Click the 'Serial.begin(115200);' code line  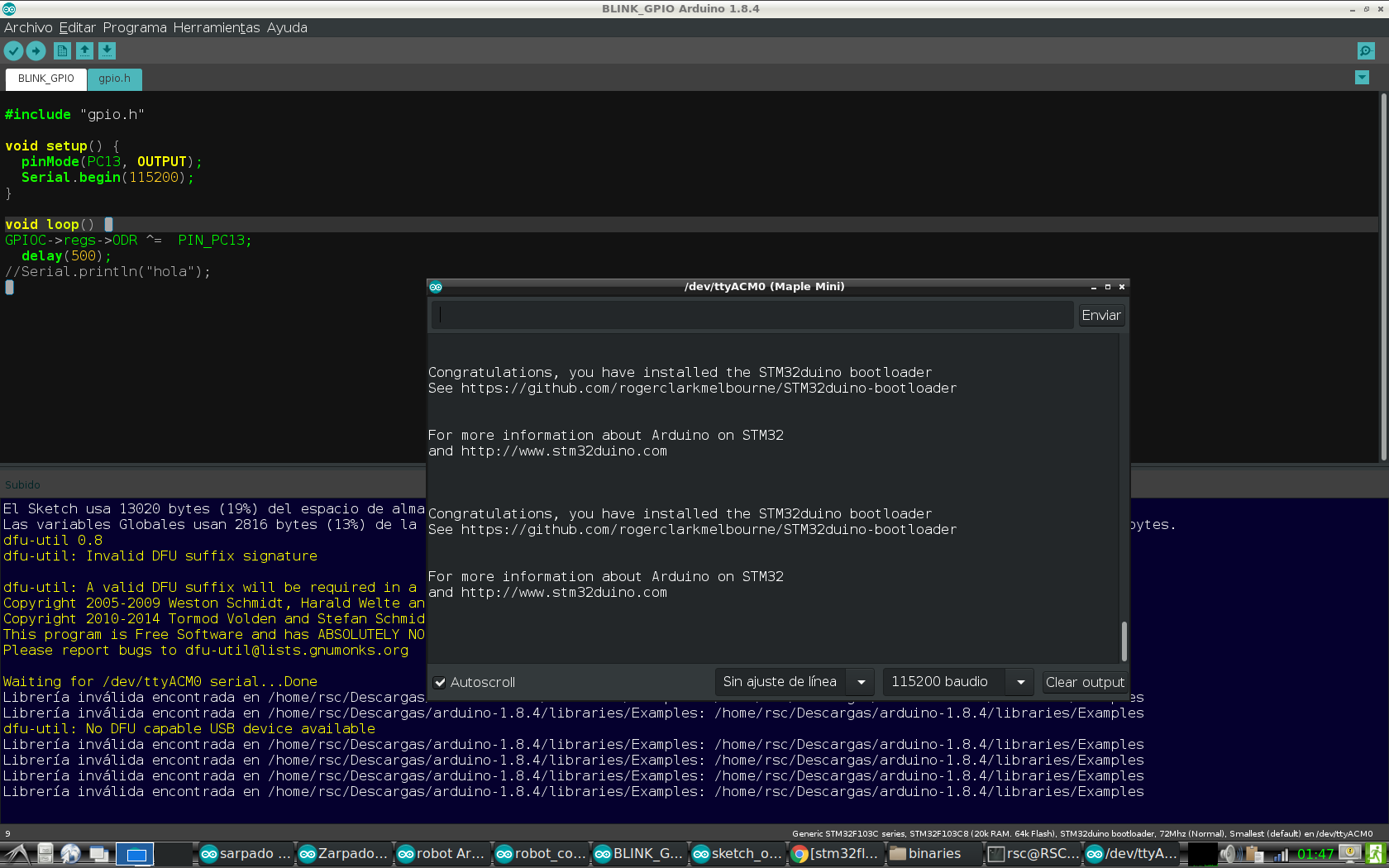(x=107, y=177)
